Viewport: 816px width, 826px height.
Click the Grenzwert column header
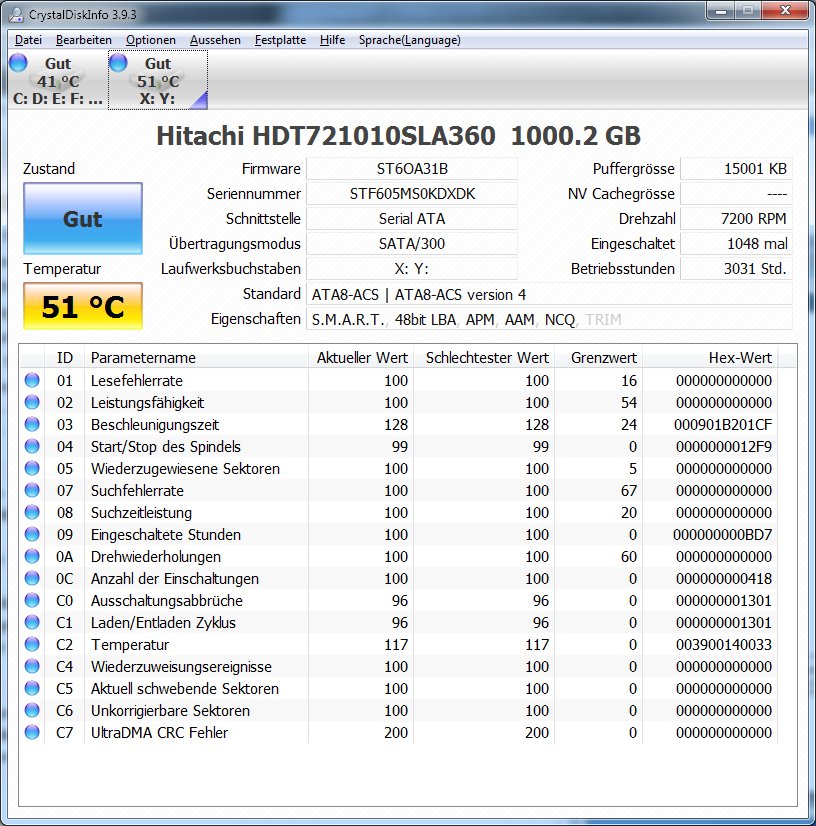click(598, 358)
